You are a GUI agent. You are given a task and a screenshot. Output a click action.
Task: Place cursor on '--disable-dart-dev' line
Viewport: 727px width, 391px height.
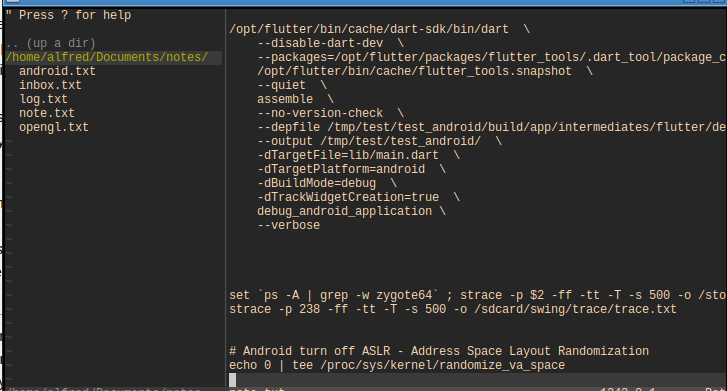331,43
